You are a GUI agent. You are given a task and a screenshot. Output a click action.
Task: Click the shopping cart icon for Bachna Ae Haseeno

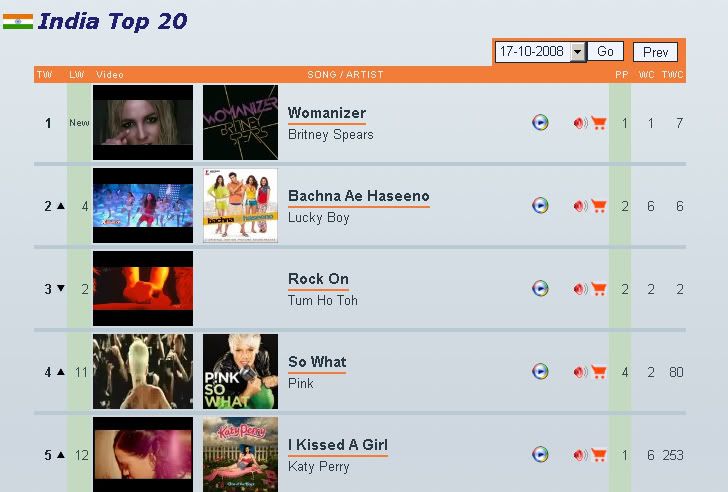click(598, 206)
